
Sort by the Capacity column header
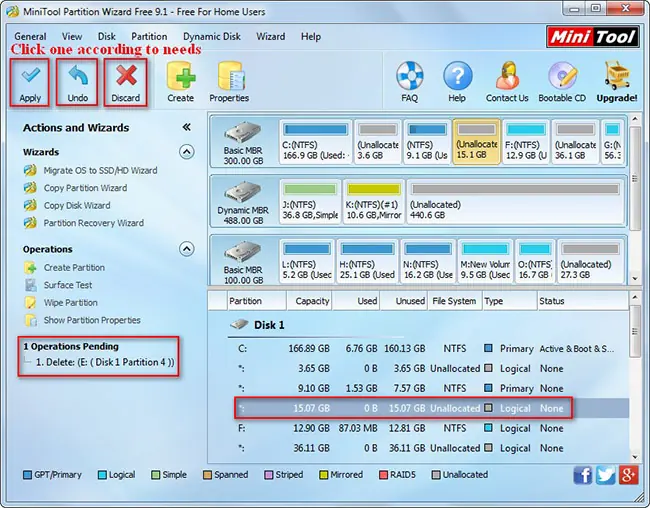pos(309,301)
